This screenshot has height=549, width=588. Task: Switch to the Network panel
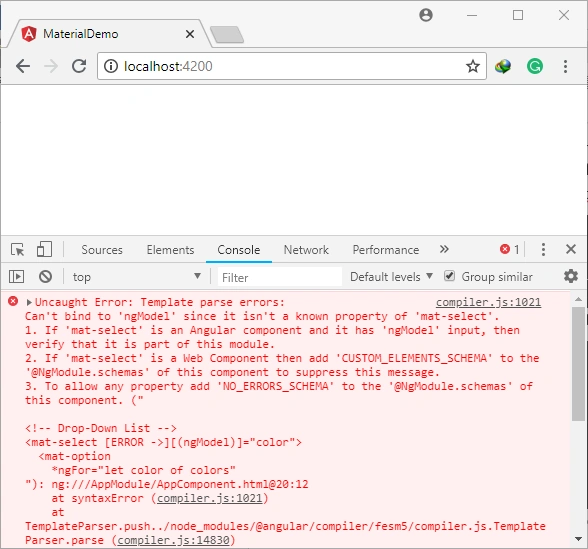click(306, 250)
